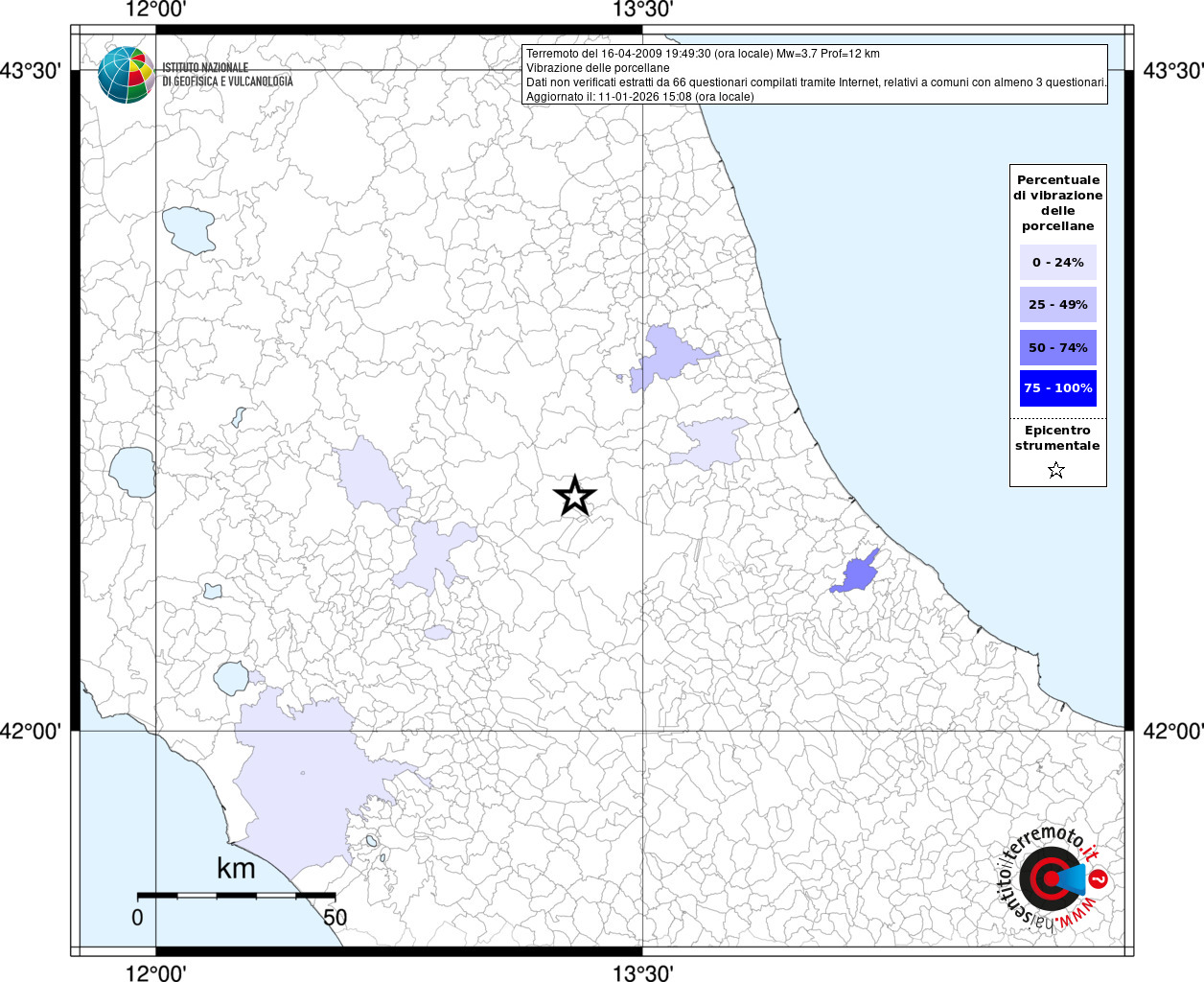
Task: Click the haisentitoilterremoto.it target logo
Action: click(x=1052, y=878)
